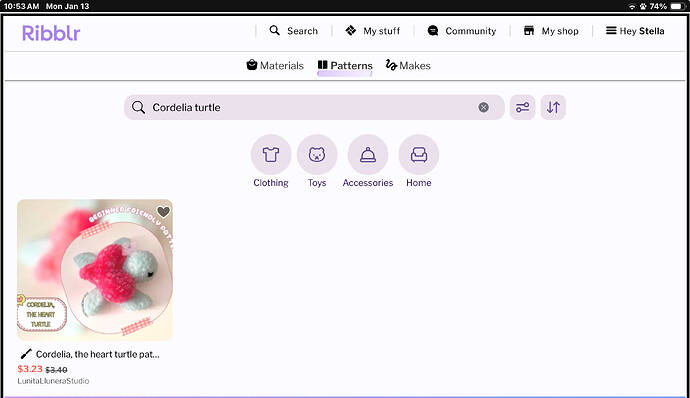
Task: Click the Cordelia turtle search field
Action: click(x=314, y=107)
